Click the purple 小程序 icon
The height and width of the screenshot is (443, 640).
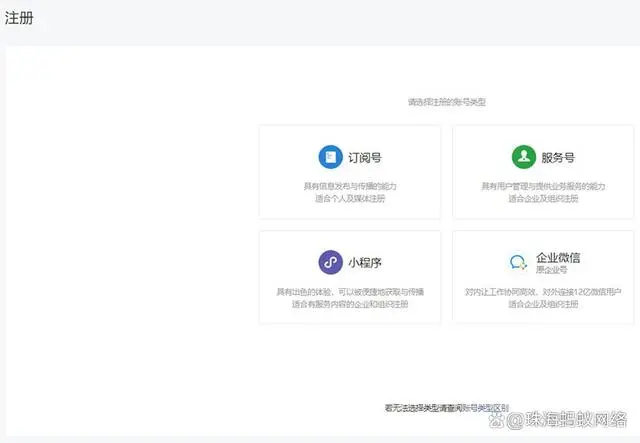[x=330, y=262]
